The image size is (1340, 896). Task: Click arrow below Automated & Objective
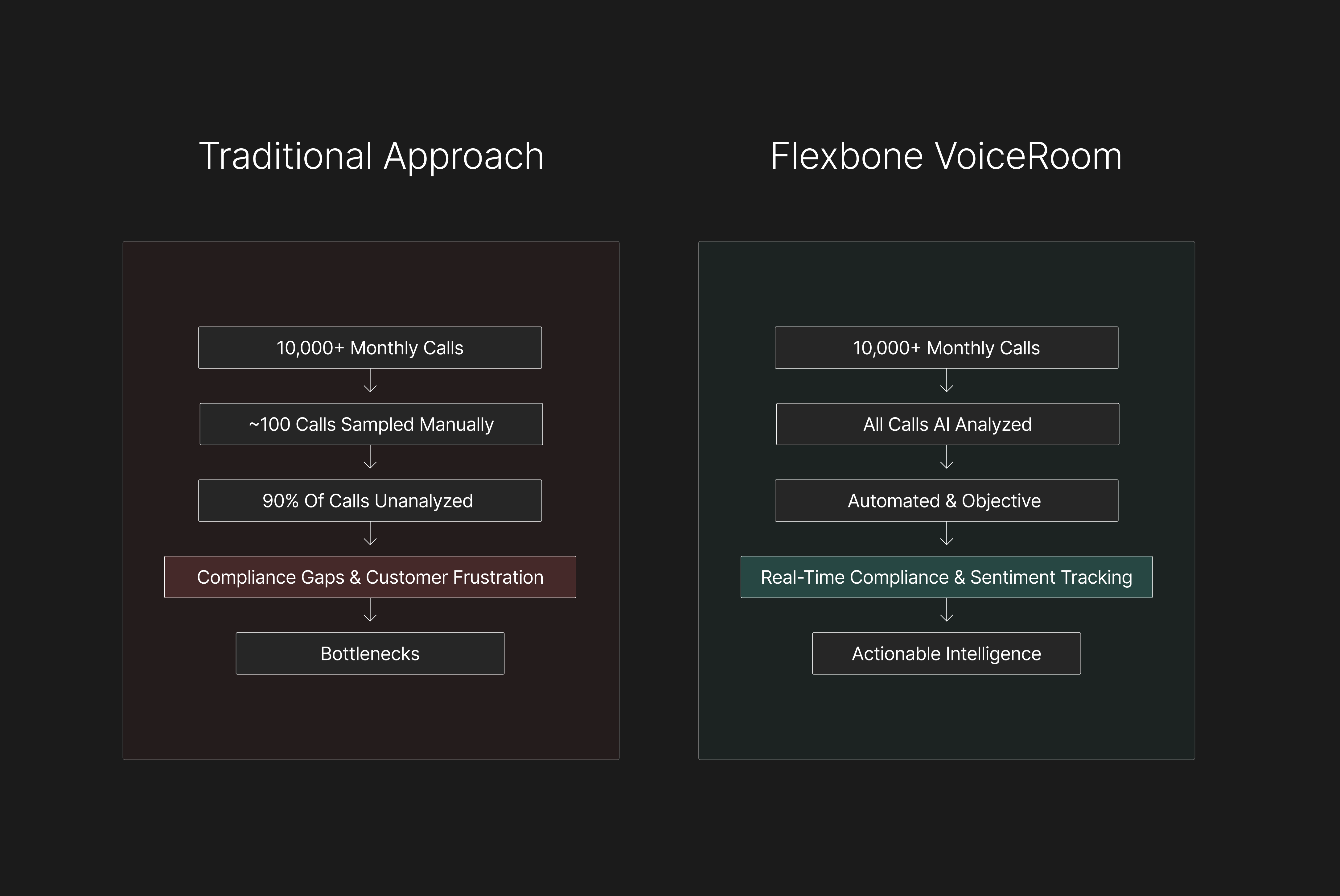(x=947, y=534)
